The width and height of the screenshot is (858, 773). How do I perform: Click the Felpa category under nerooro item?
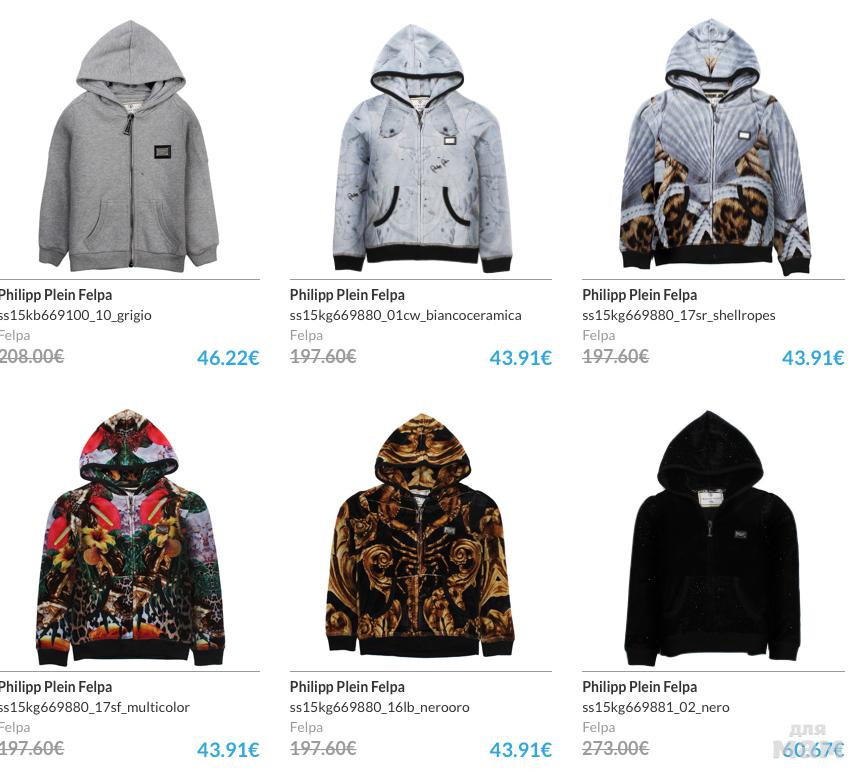tap(306, 727)
